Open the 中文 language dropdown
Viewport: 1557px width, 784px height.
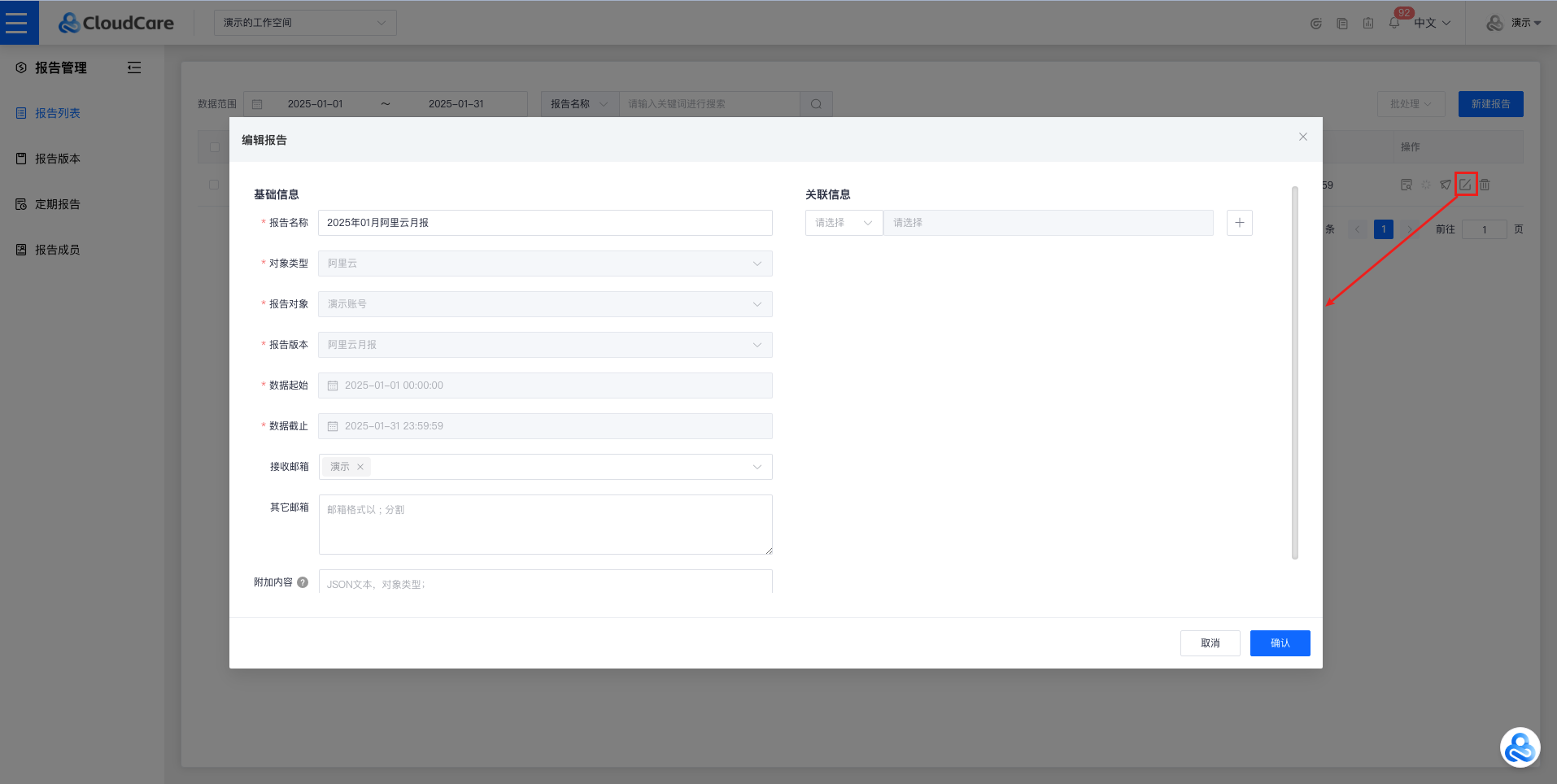pyautogui.click(x=1432, y=23)
